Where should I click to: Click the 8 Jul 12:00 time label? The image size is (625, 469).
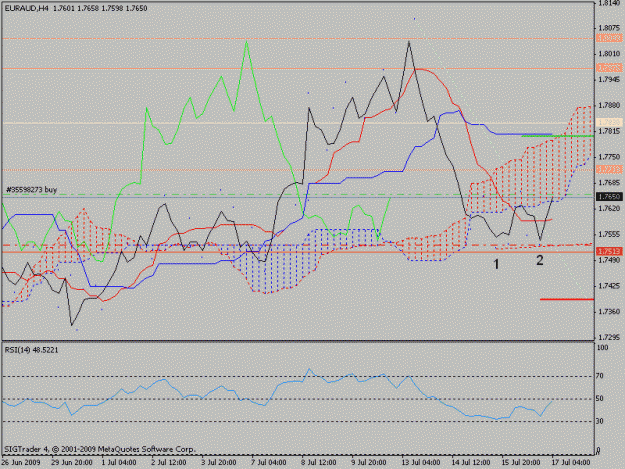318,462
